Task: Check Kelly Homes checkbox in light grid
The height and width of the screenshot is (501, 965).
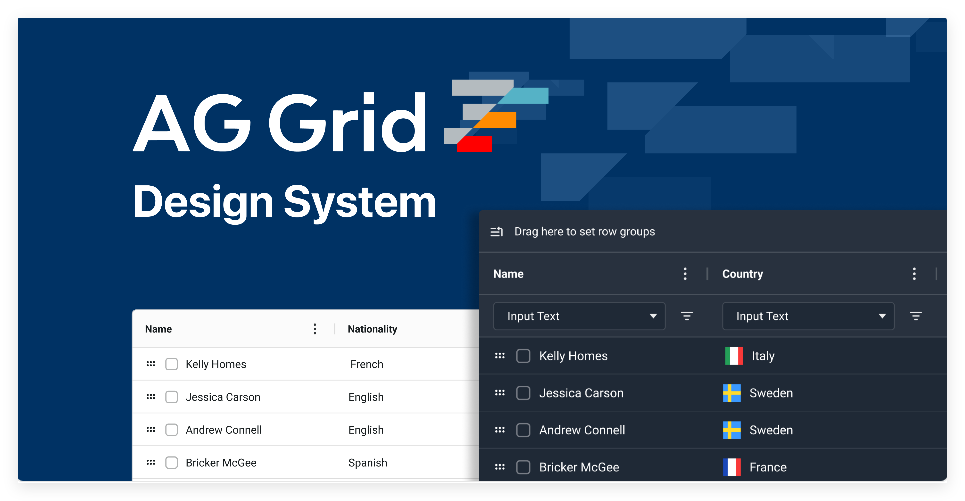Action: 172,364
